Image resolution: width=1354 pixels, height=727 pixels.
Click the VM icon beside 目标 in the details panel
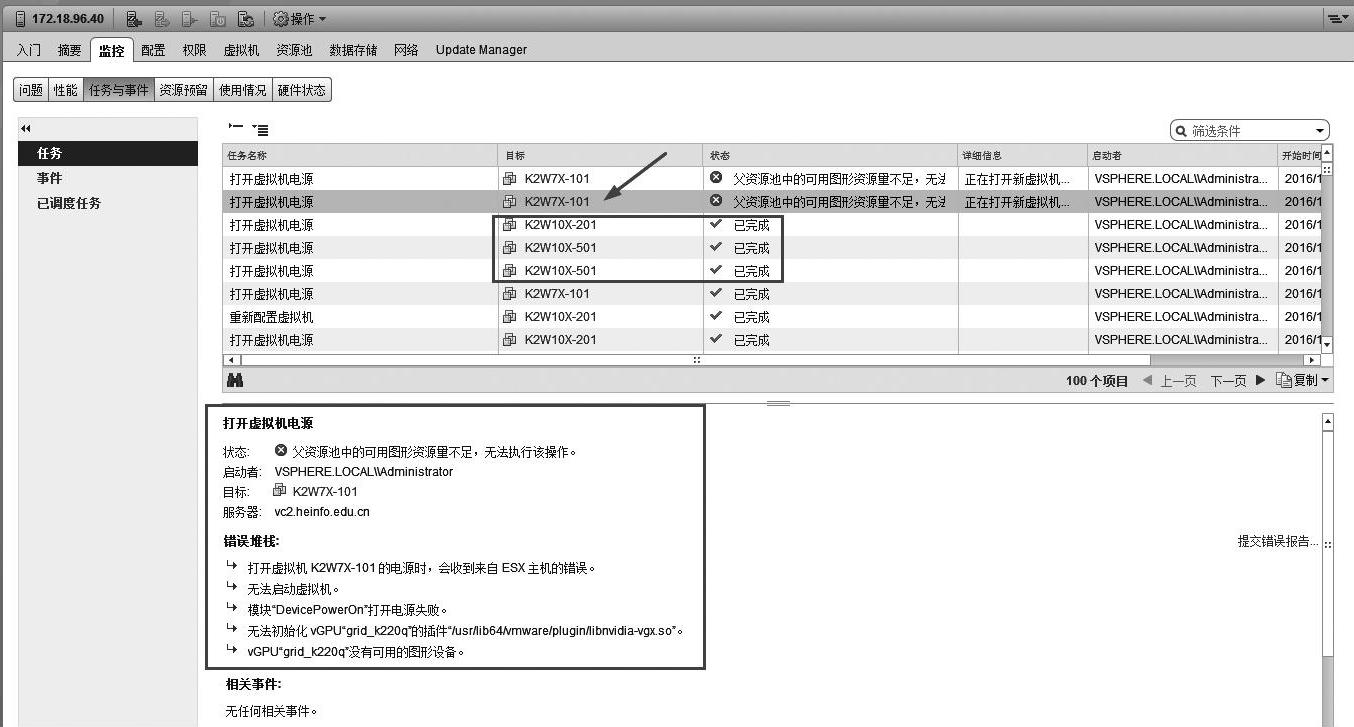click(x=279, y=491)
